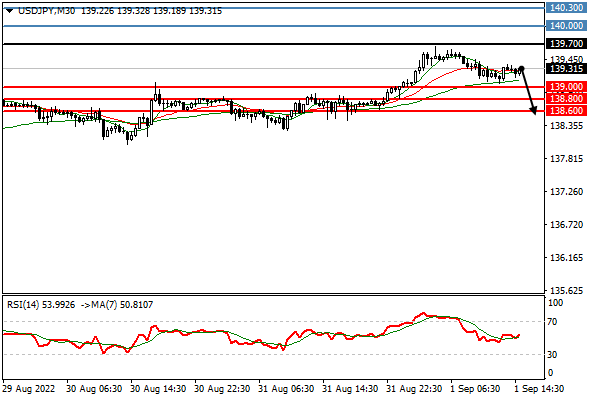Screen dimensions: 590x400
Task: Select the red 138.600 level label
Action: [566, 111]
